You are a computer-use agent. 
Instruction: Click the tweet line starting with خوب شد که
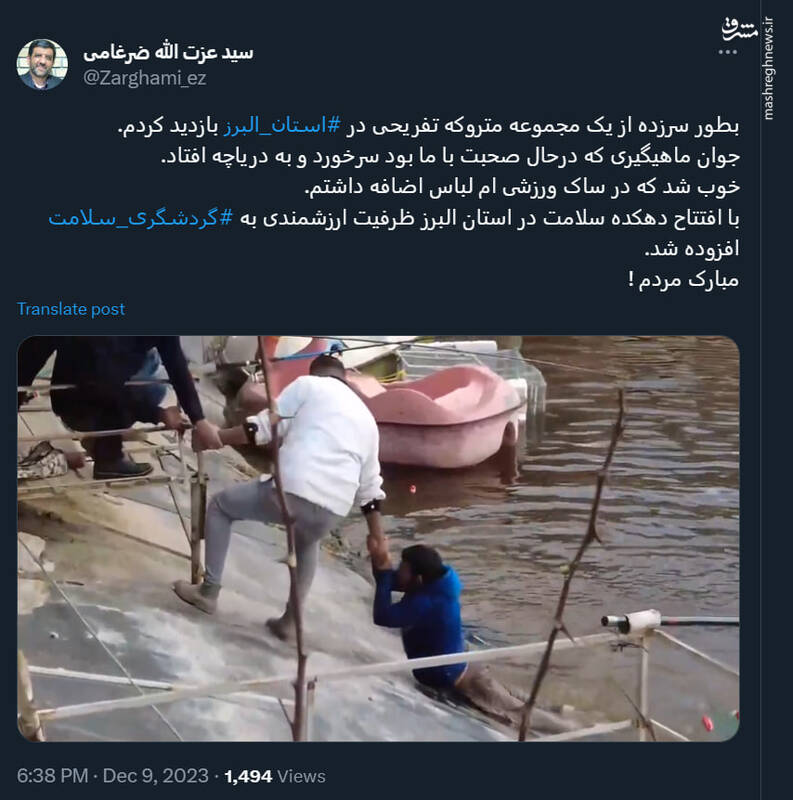pos(522,187)
